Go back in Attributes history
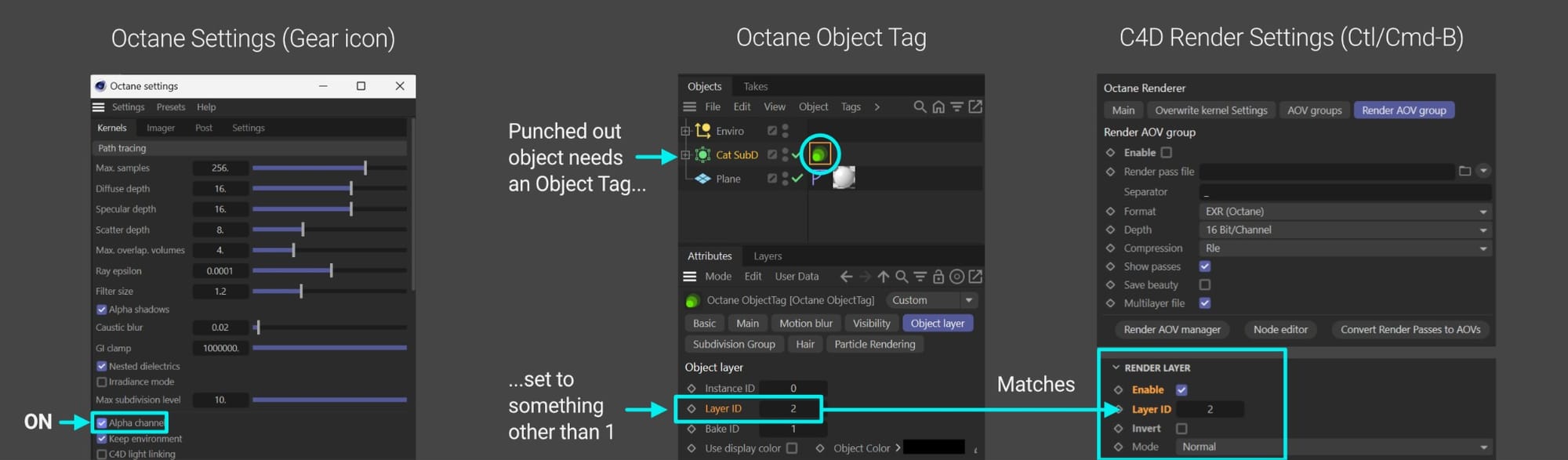 pyautogui.click(x=846, y=277)
